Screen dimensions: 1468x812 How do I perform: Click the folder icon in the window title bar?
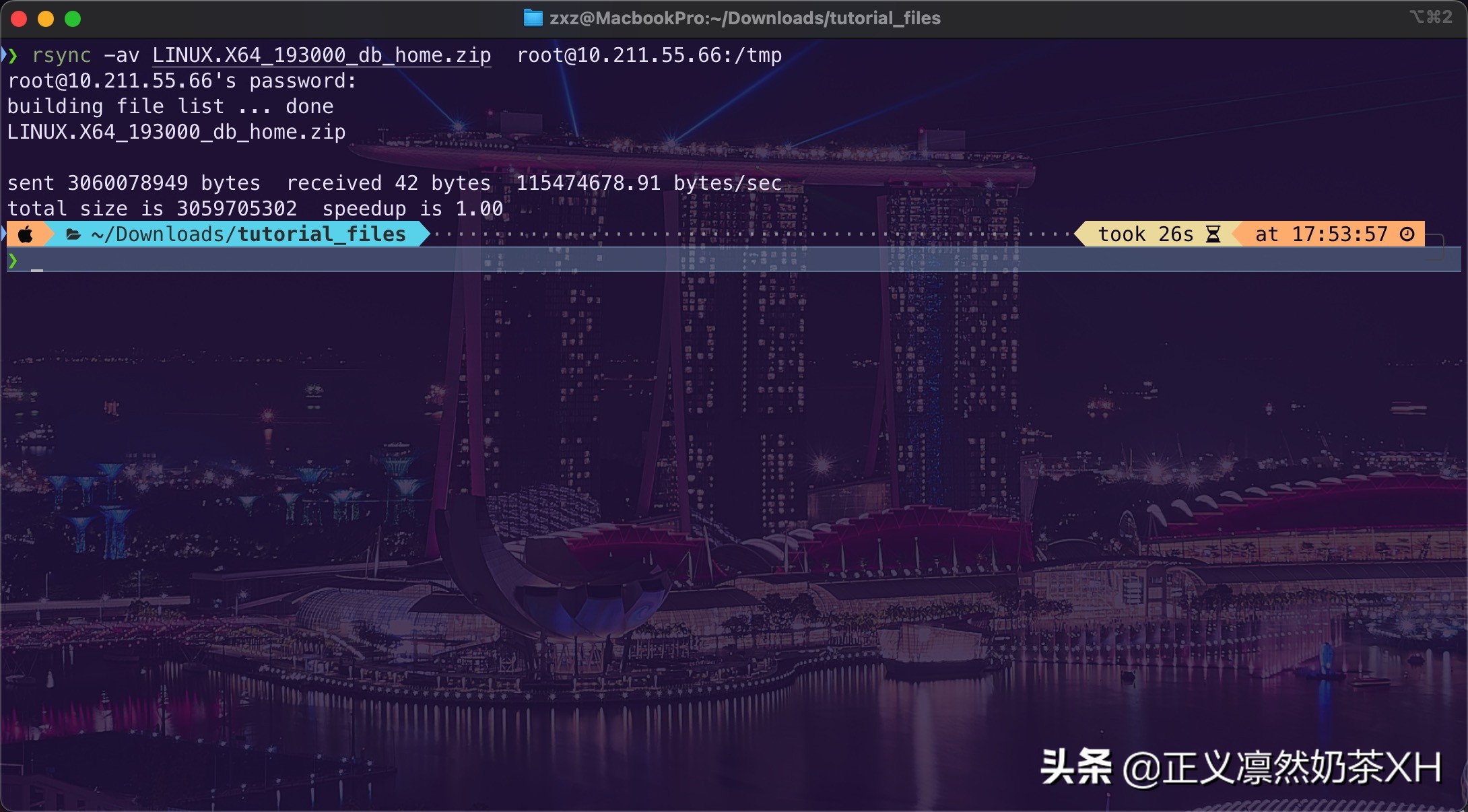coord(533,18)
